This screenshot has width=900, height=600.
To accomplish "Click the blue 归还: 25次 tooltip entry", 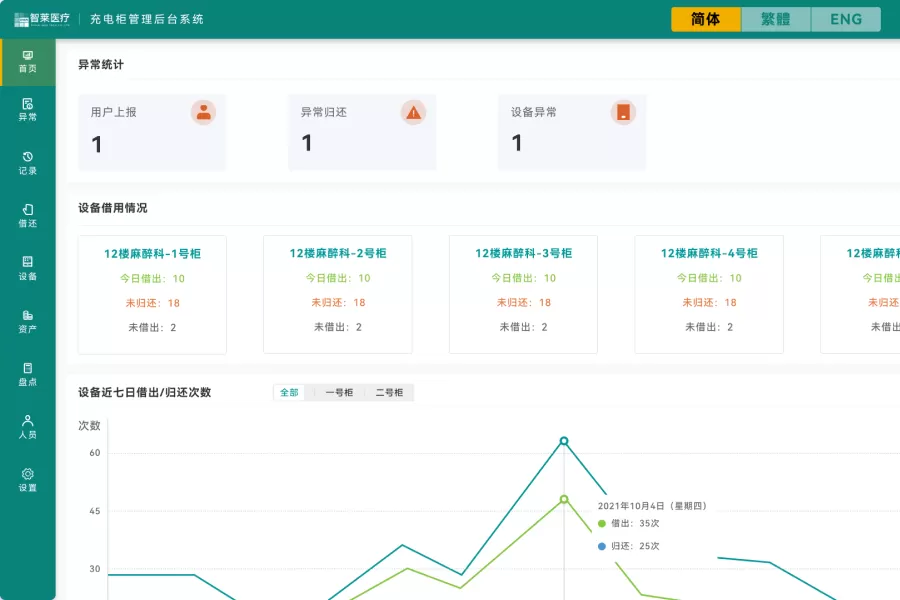I will (629, 547).
